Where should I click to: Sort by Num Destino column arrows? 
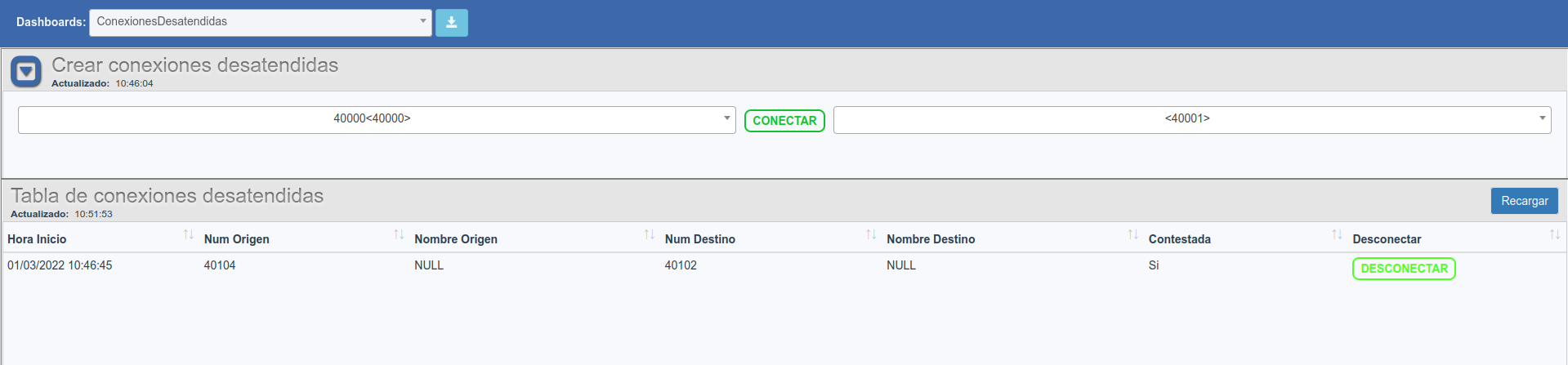pyautogui.click(x=871, y=235)
